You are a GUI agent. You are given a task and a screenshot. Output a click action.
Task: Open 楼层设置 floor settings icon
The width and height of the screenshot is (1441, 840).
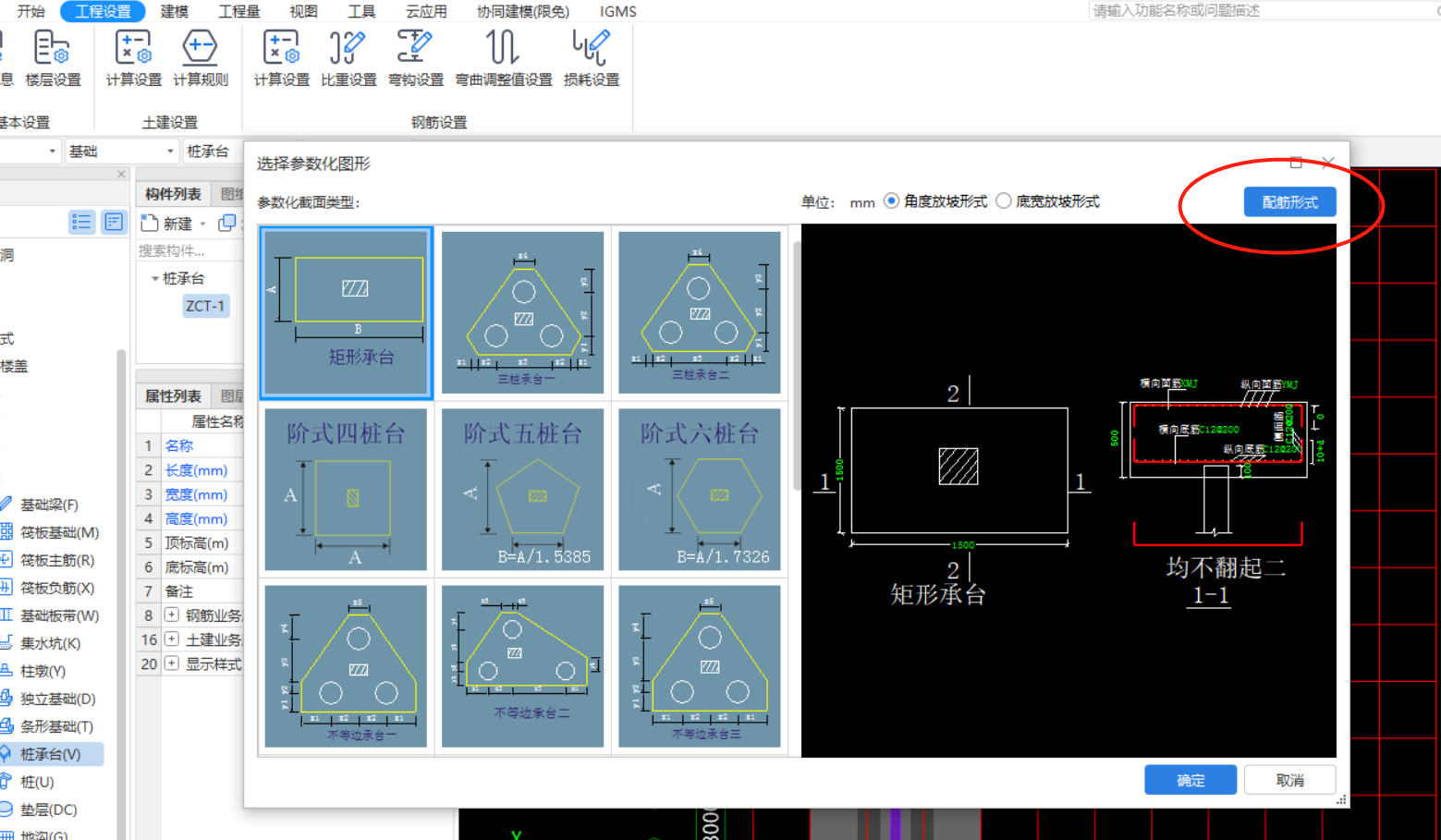[x=53, y=59]
